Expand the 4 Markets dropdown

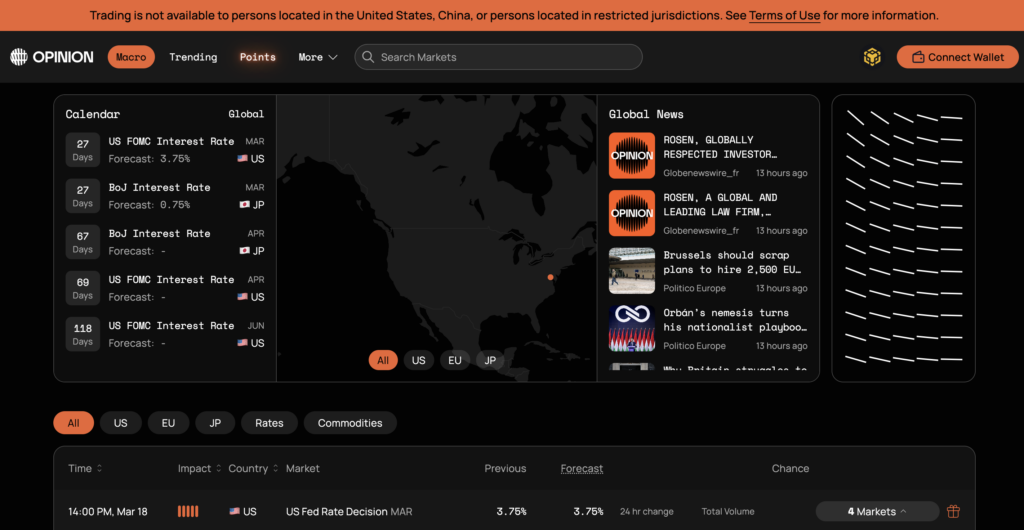[877, 511]
